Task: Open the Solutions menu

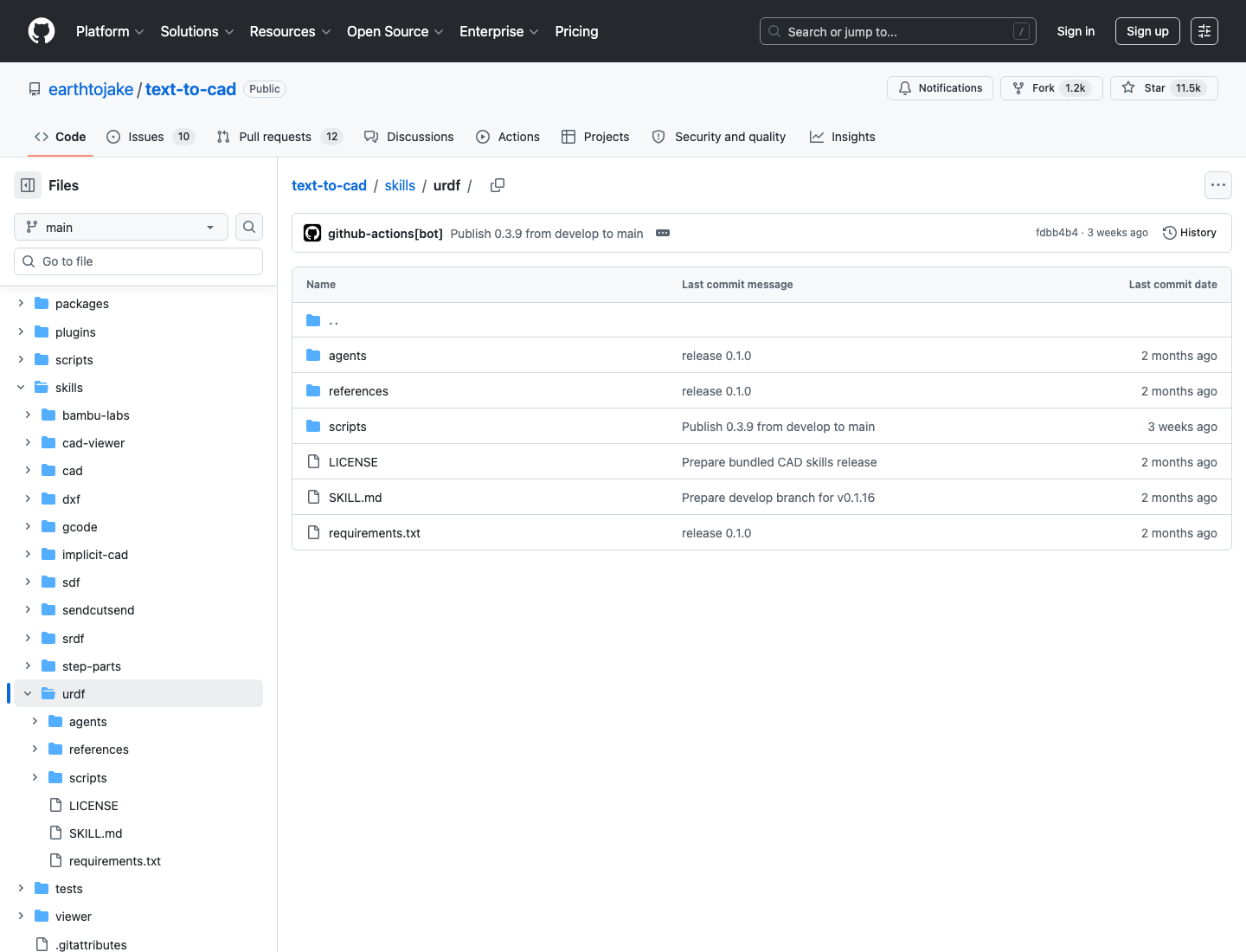Action: click(197, 31)
